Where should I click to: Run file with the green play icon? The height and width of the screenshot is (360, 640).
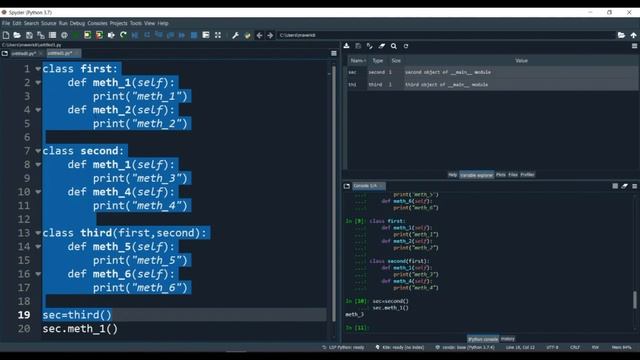coord(76,36)
